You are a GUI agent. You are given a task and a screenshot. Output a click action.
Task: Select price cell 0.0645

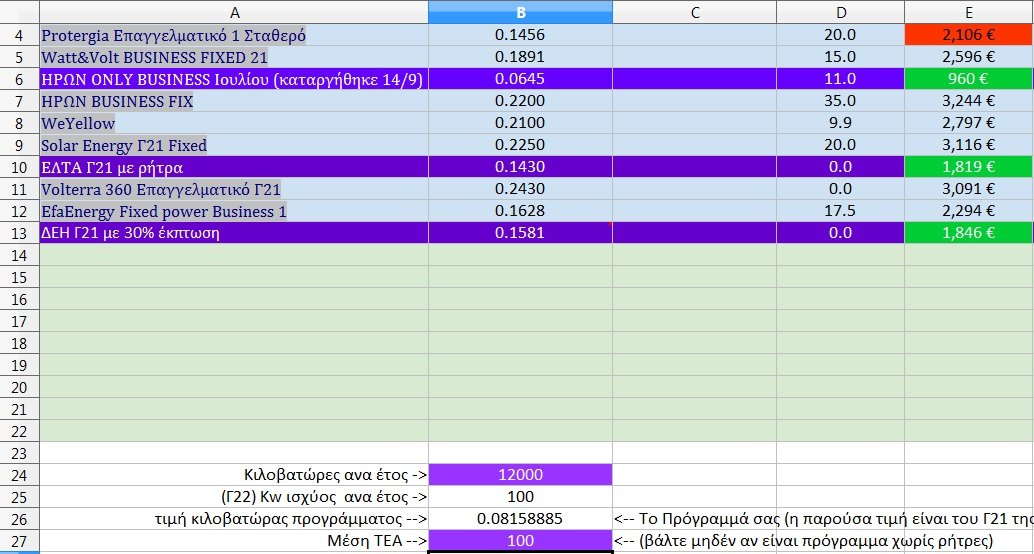tap(520, 79)
